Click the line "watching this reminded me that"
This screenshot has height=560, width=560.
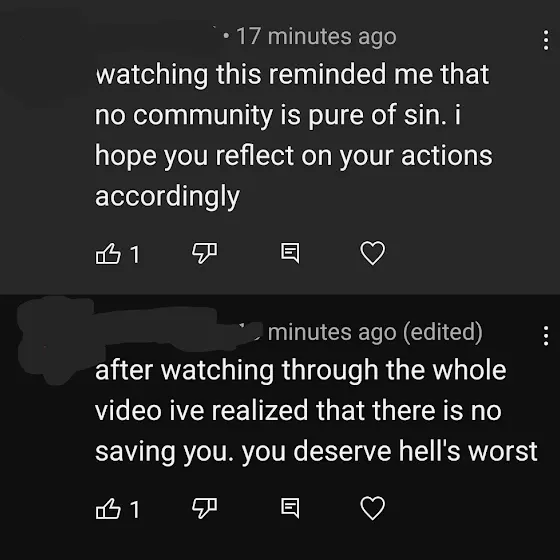coord(292,74)
